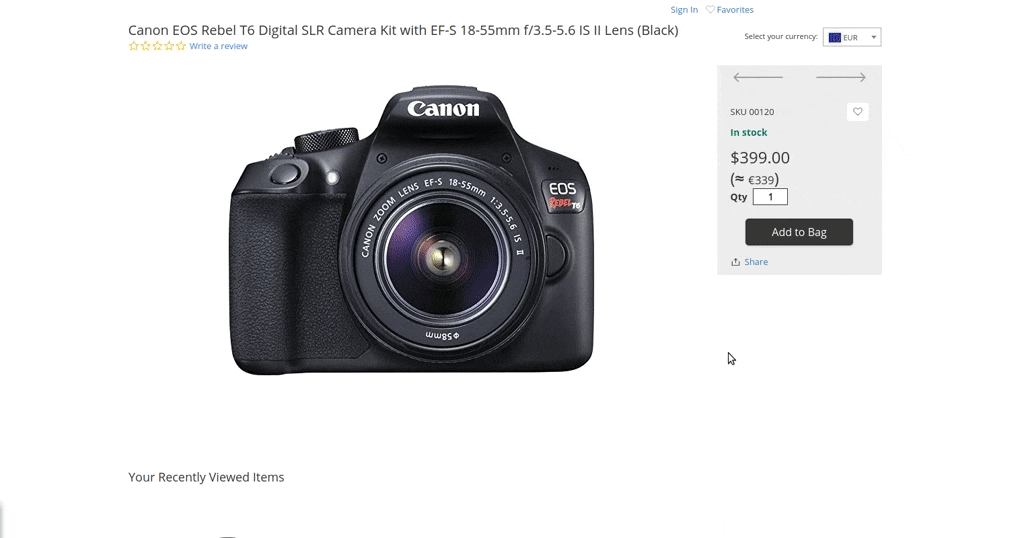Rate product with the fifth star

[181, 46]
